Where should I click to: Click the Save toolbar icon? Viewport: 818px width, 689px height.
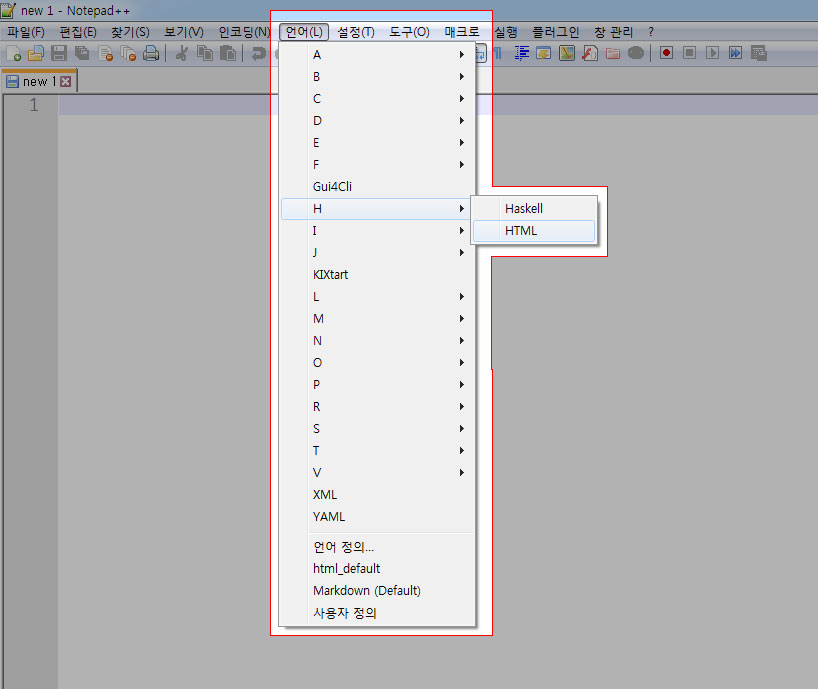59,53
